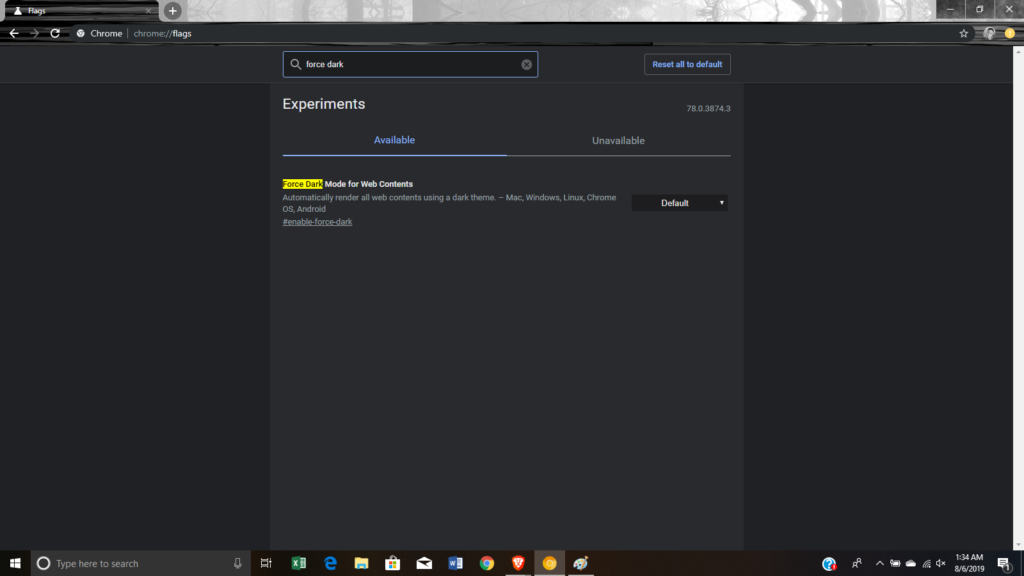Image resolution: width=1024 pixels, height=576 pixels.
Task: Click the Experiments heading
Action: [324, 104]
